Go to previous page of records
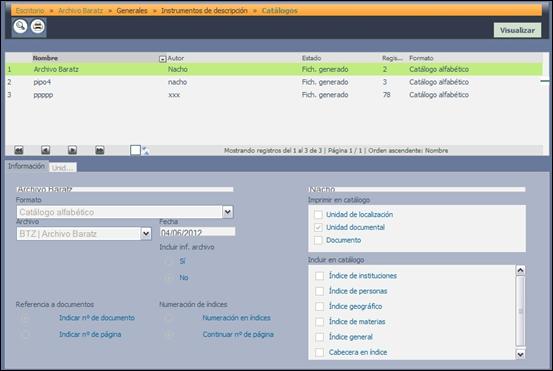Viewport: 553px width, 371px height. [45, 150]
